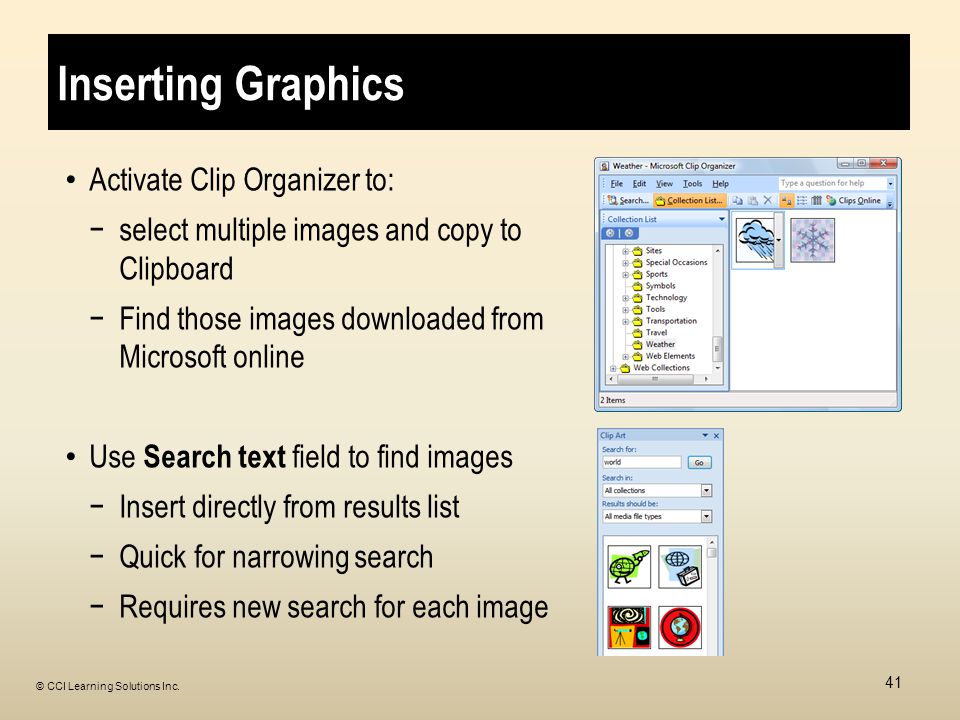Expand the Web Elements collection folder
The width and height of the screenshot is (960, 720).
[626, 356]
